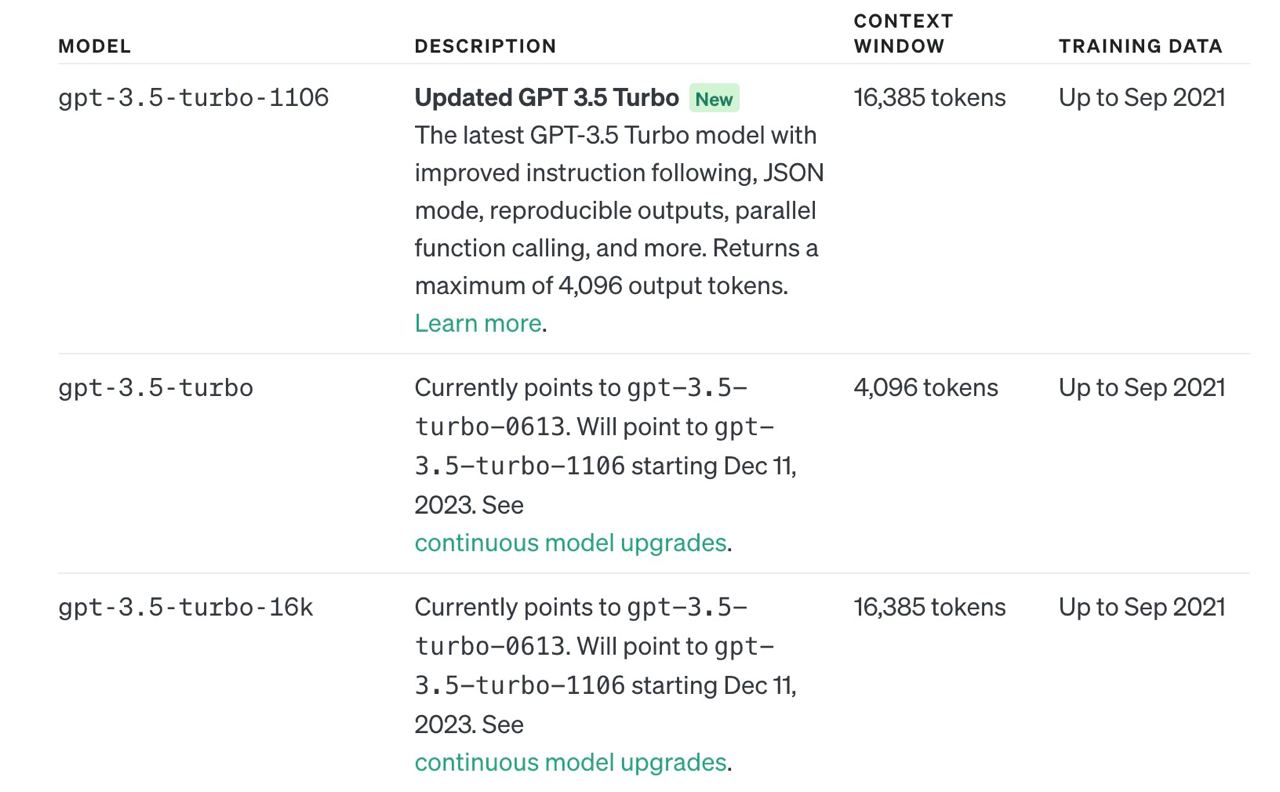The height and width of the screenshot is (792, 1280).
Task: Open the Learn more link
Action: 478,323
